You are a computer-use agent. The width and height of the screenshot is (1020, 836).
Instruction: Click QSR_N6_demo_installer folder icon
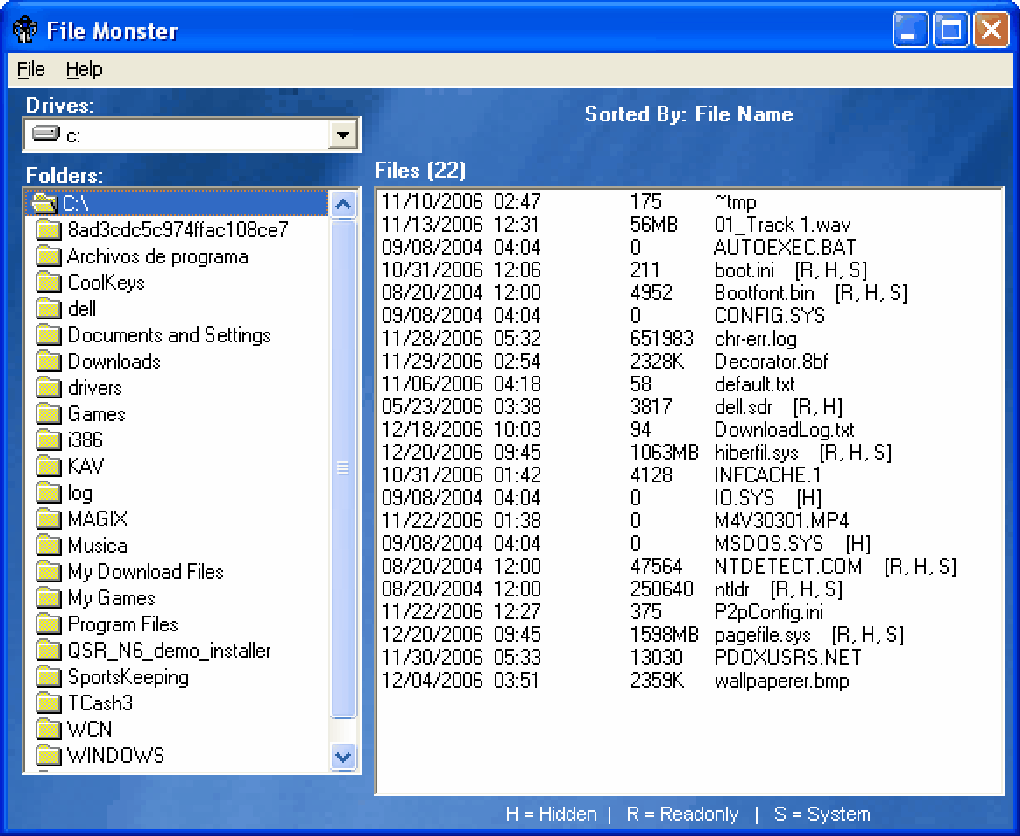pos(48,650)
